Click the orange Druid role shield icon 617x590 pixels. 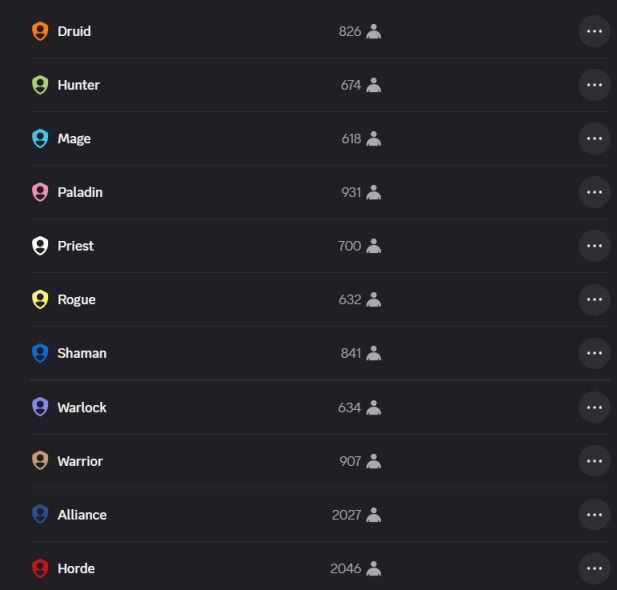[40, 31]
